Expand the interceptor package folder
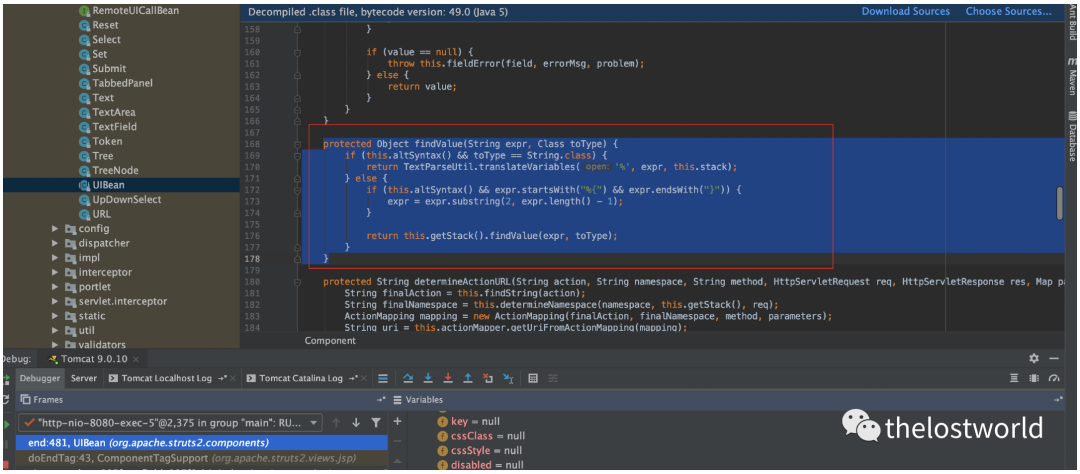The width and height of the screenshot is (1080, 474). coord(56,272)
